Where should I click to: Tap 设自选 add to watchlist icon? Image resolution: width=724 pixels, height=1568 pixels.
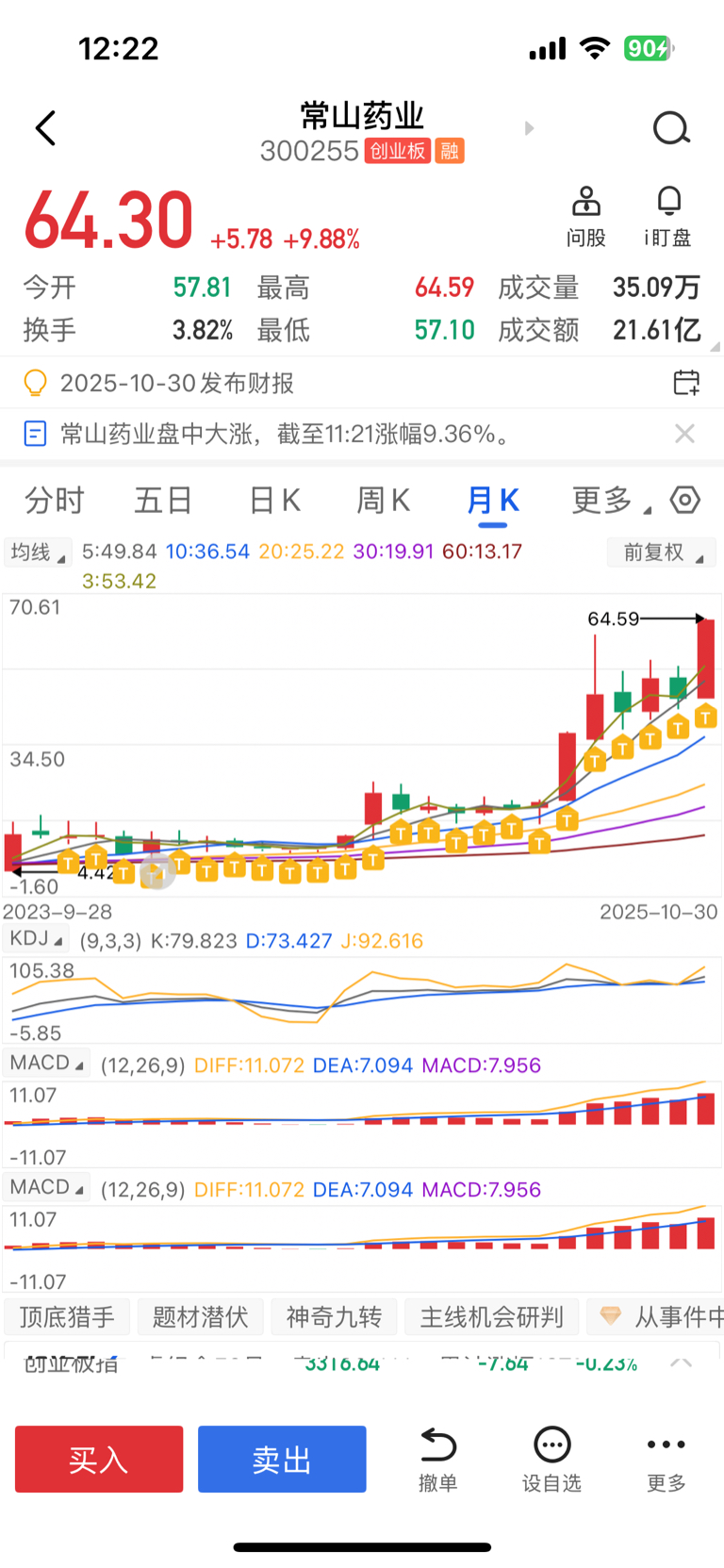tap(552, 1460)
